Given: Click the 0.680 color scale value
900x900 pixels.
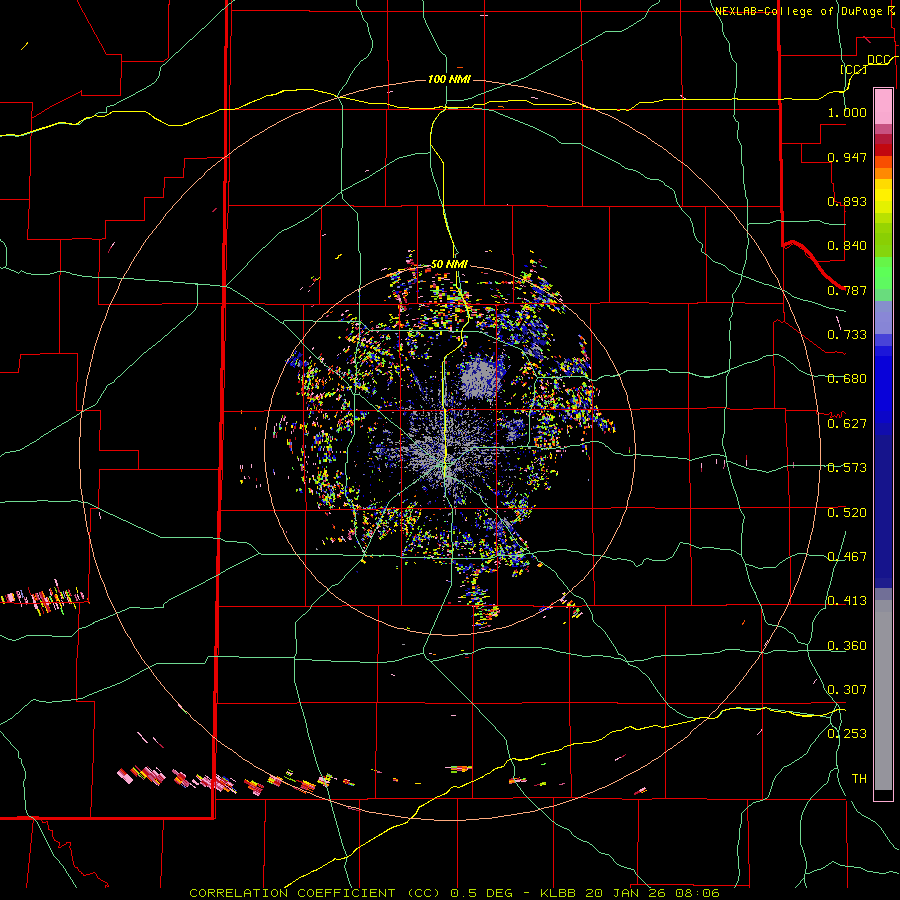Looking at the screenshot, I should 847,379.
